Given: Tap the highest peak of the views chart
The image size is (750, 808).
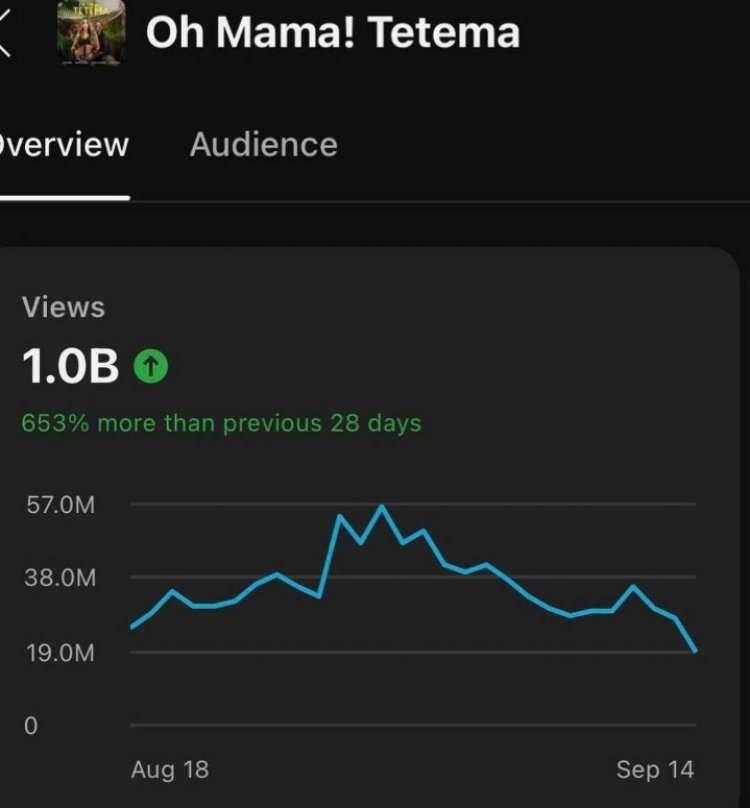Looking at the screenshot, I should point(381,506).
